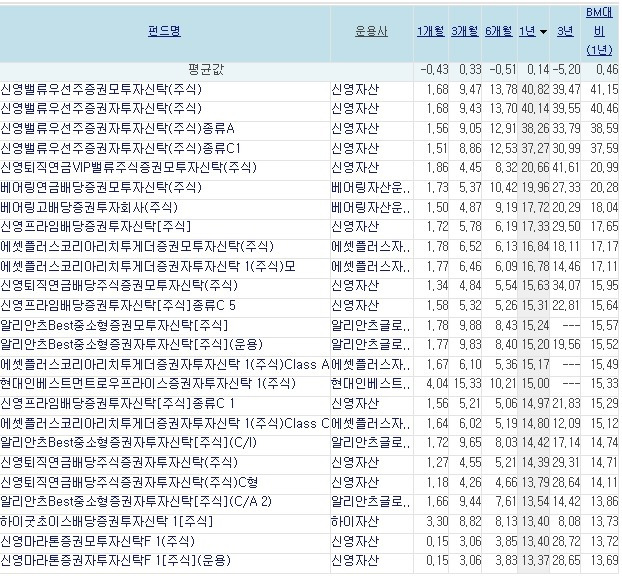
Task: Click 평균값 1년 value 0,14
Action: coord(538,70)
